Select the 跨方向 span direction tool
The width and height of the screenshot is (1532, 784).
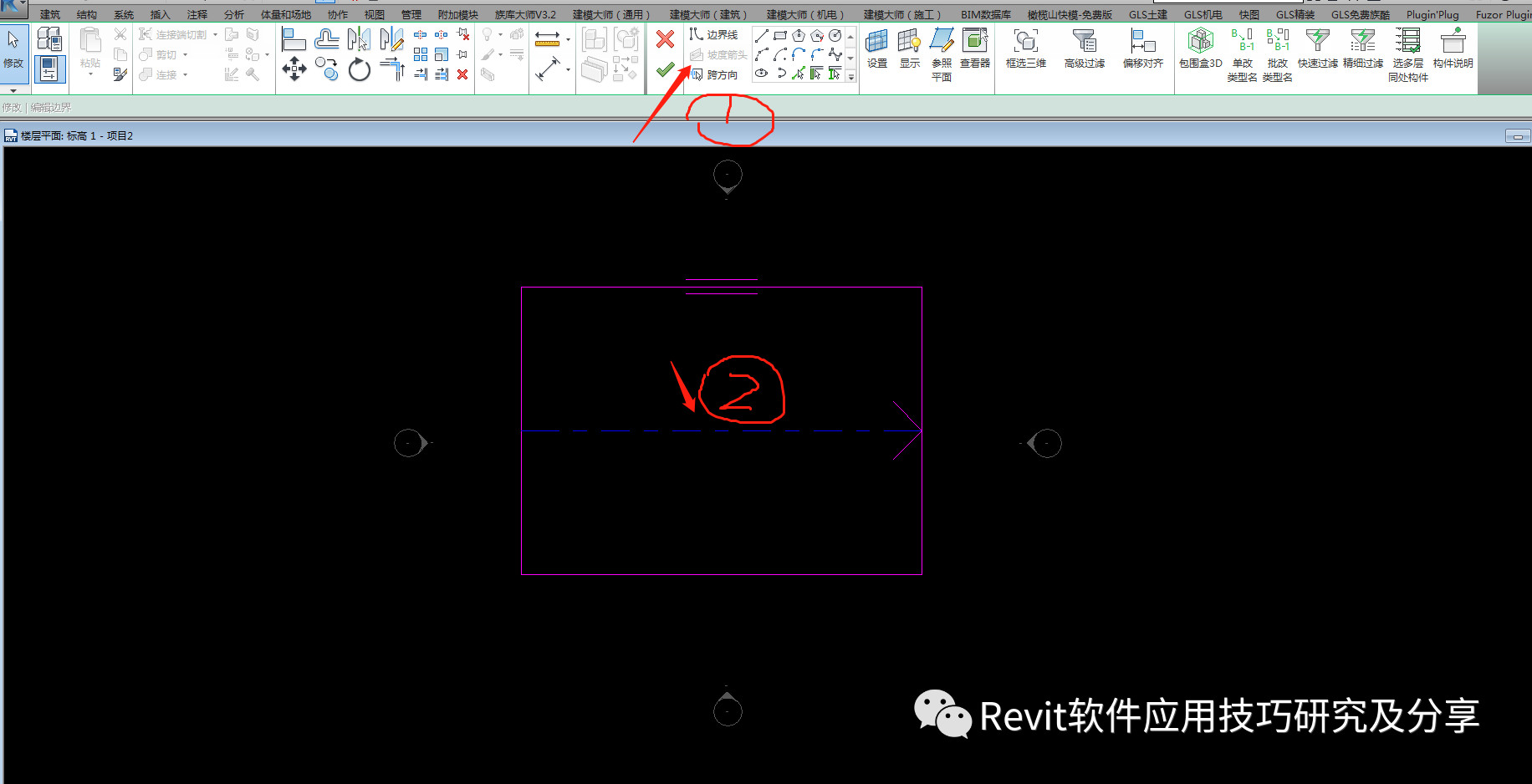pyautogui.click(x=715, y=74)
